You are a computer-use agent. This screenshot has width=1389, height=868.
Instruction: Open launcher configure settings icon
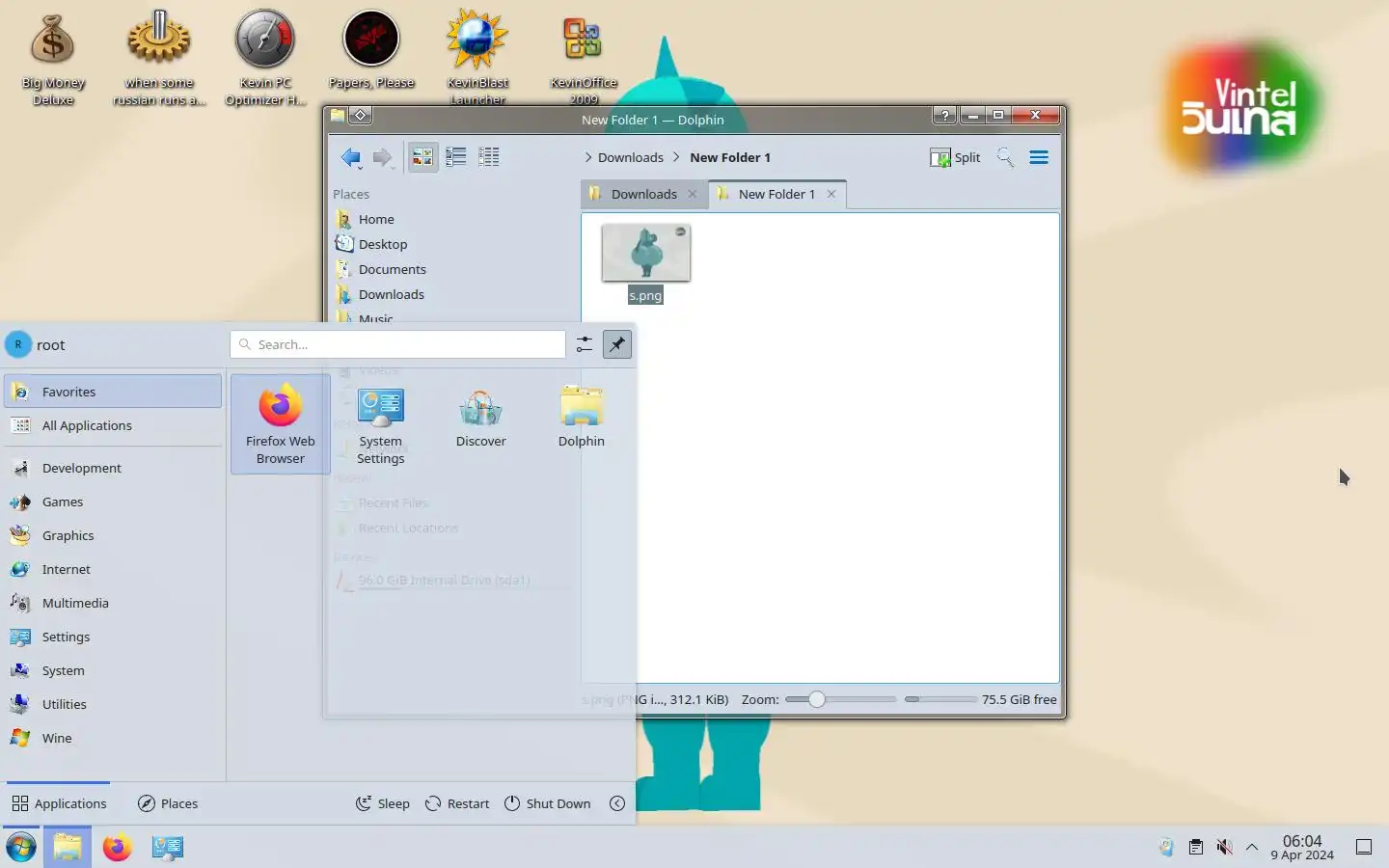point(584,344)
